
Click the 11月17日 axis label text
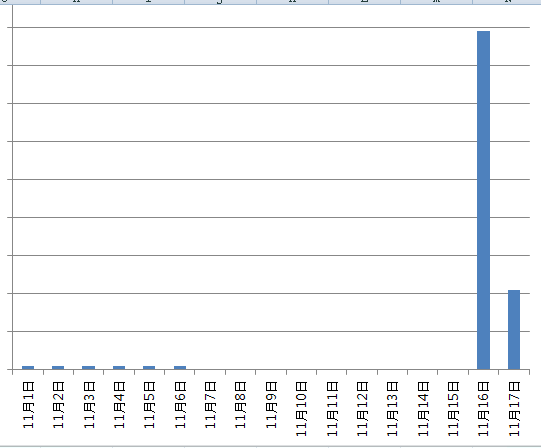click(514, 409)
